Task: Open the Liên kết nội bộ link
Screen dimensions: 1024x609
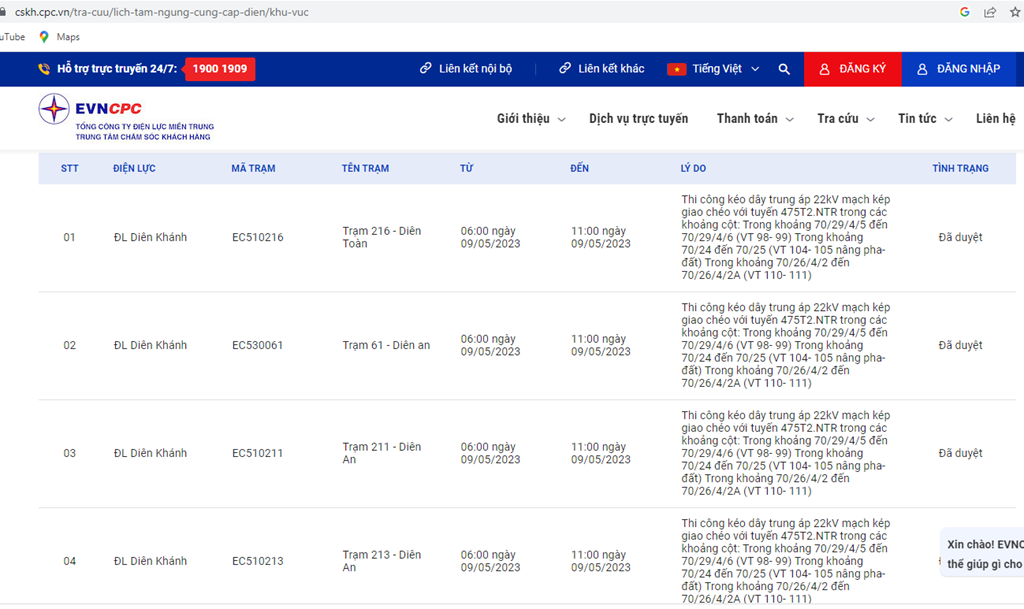Action: click(x=466, y=69)
